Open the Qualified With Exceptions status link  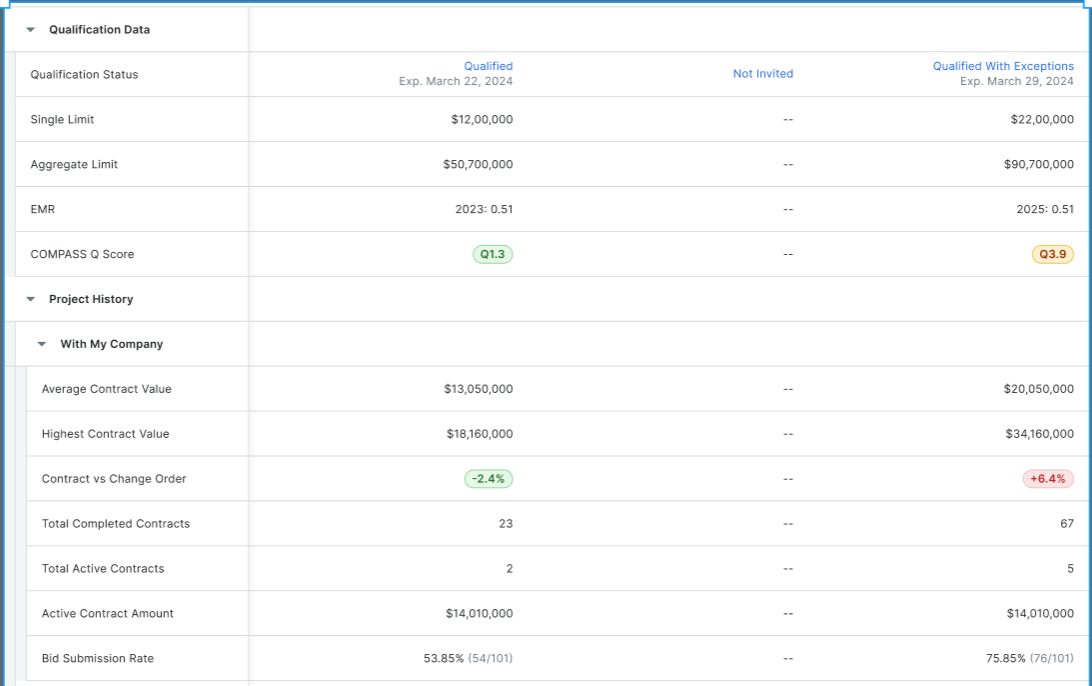coord(1003,66)
